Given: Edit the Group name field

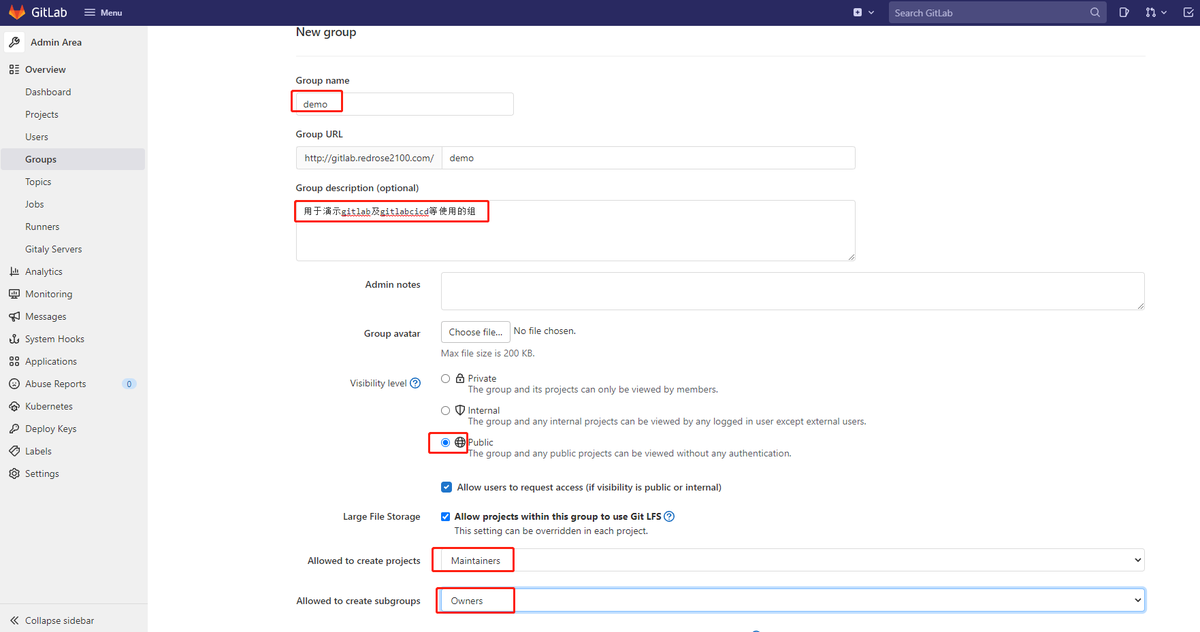Looking at the screenshot, I should [x=405, y=104].
